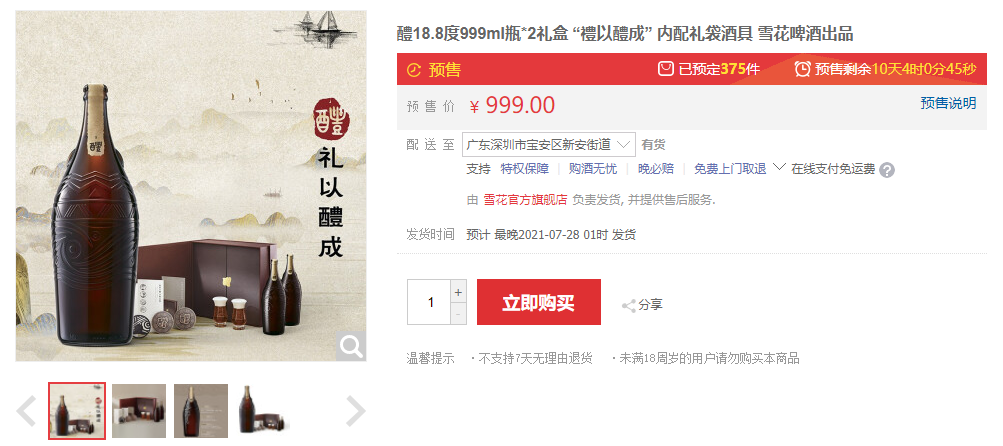
Task: Click the 已预定 shopping bag icon
Action: 666,68
